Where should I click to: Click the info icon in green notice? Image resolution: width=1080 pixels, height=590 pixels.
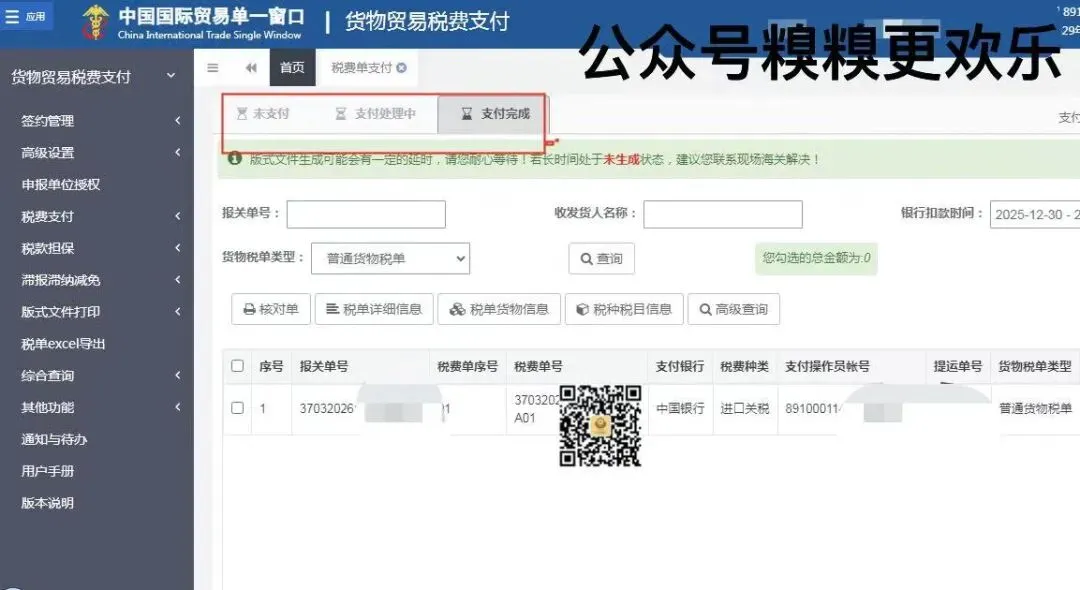[x=235, y=158]
